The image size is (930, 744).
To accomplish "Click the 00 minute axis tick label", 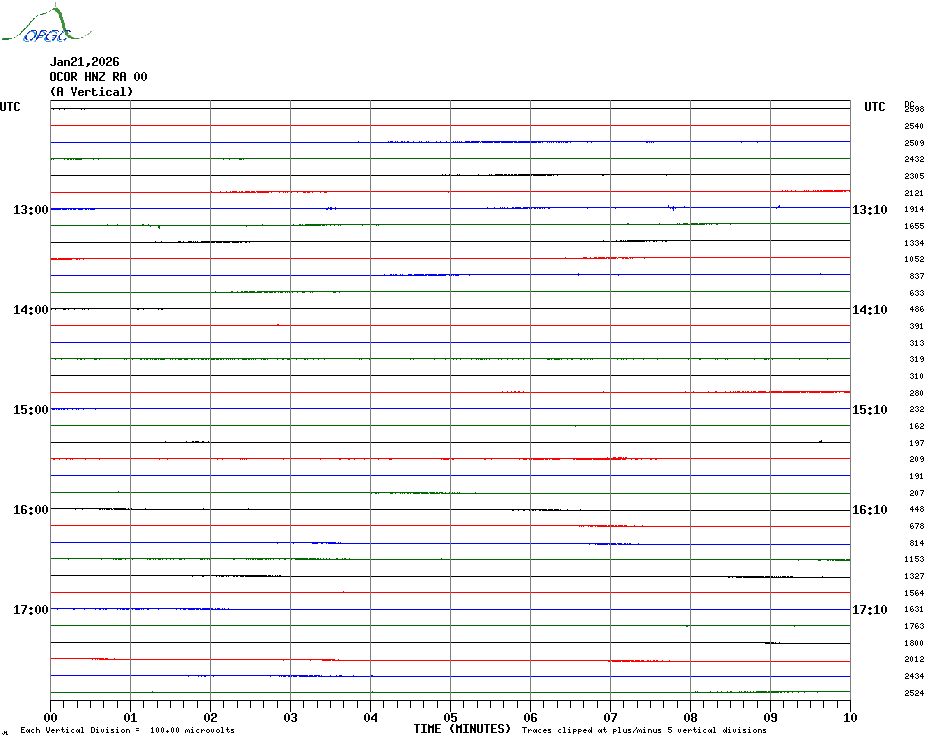I will point(50,717).
